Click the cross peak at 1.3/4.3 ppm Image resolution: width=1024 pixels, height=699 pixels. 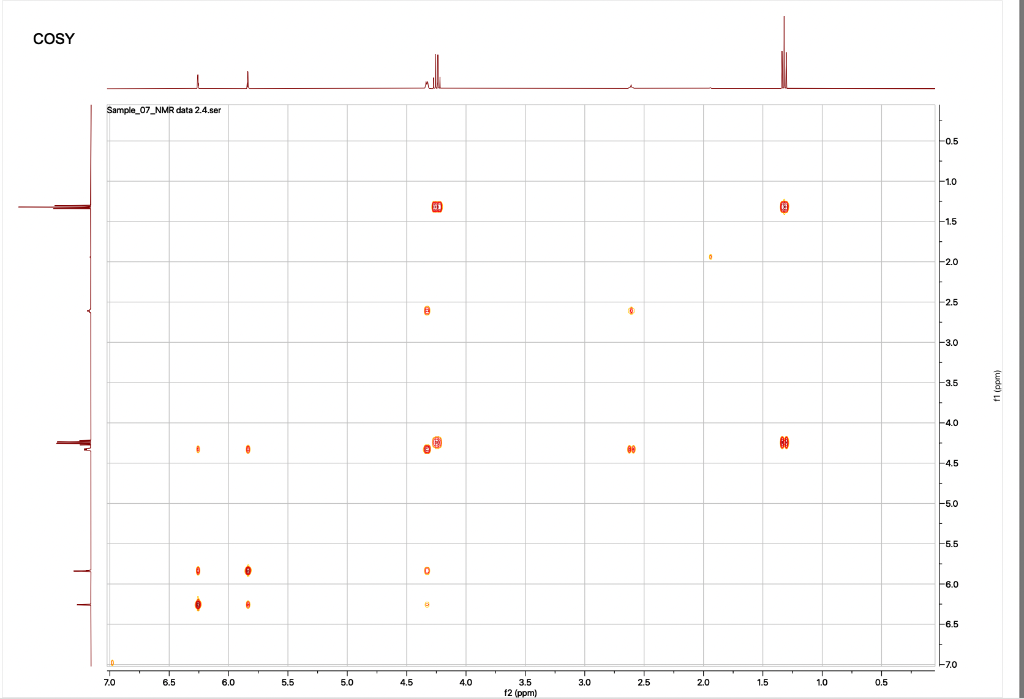pos(785,441)
